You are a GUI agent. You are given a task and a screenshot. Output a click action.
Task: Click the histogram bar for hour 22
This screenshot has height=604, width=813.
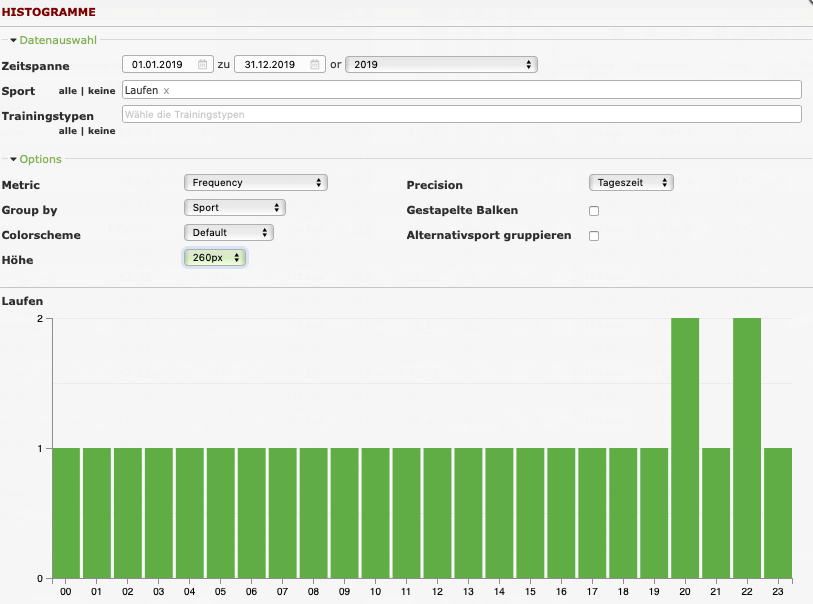[x=747, y=448]
